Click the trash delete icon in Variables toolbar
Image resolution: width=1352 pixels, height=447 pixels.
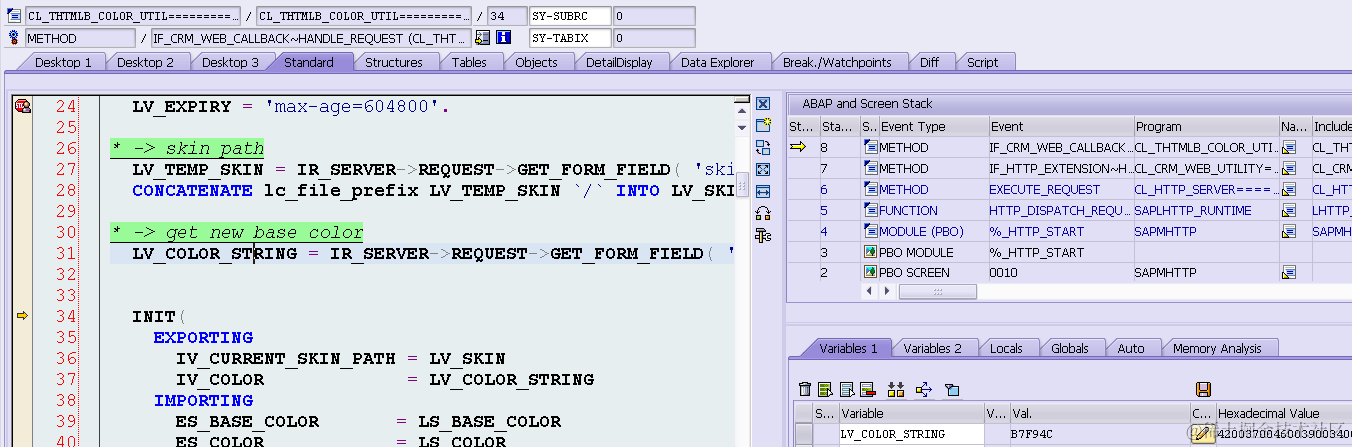click(x=805, y=389)
